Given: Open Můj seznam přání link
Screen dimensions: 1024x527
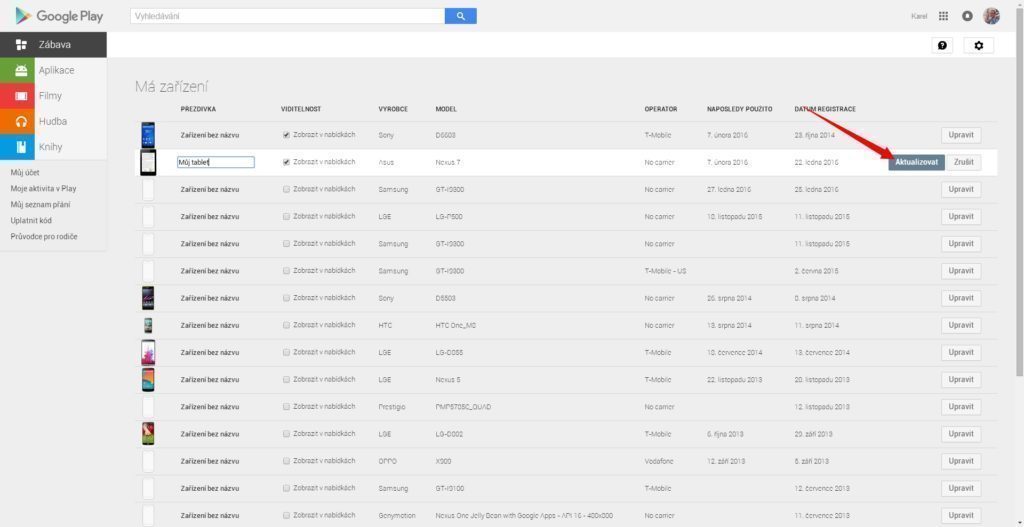Looking at the screenshot, I should (x=40, y=204).
